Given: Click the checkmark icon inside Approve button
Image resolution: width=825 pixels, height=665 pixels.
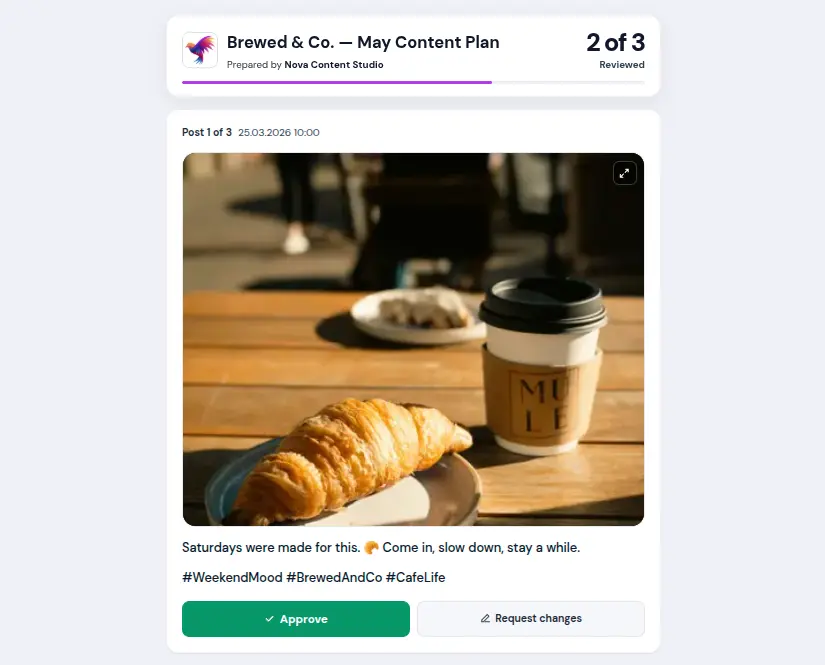Looking at the screenshot, I should (x=267, y=619).
